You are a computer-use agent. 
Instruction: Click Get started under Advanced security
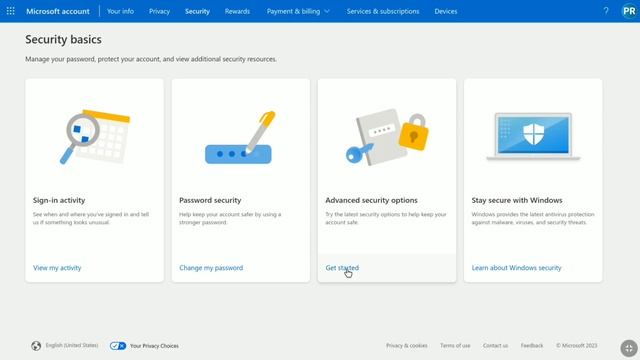(342, 268)
